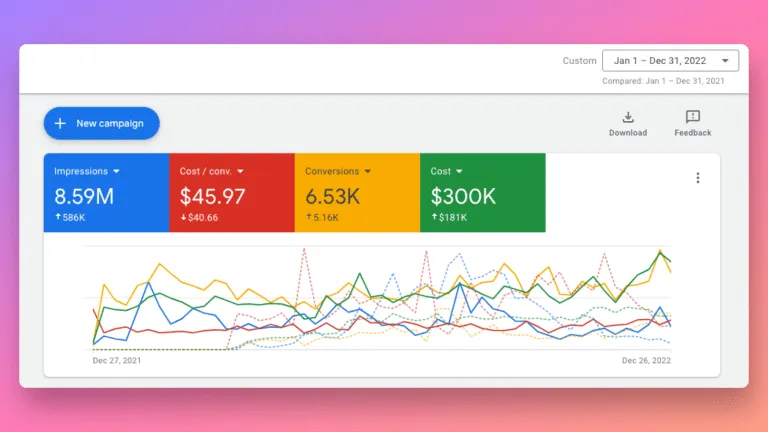Expand the Cost / conv. metric dropdown
Image resolution: width=768 pixels, height=432 pixels.
240,171
